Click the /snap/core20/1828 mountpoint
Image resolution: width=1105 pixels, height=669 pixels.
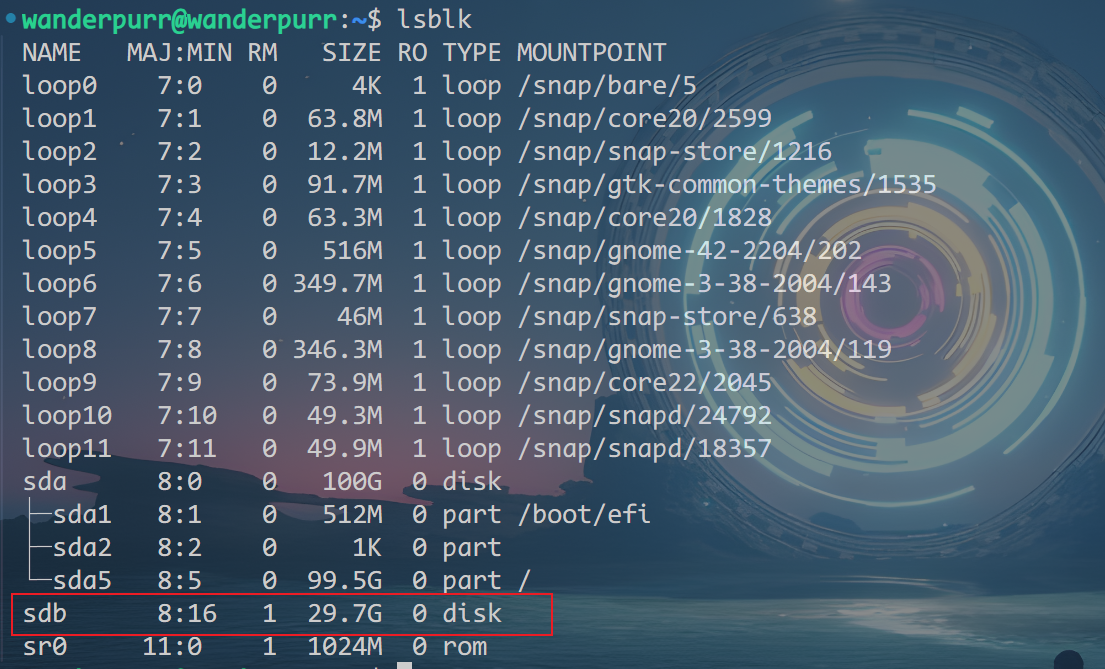(645, 218)
